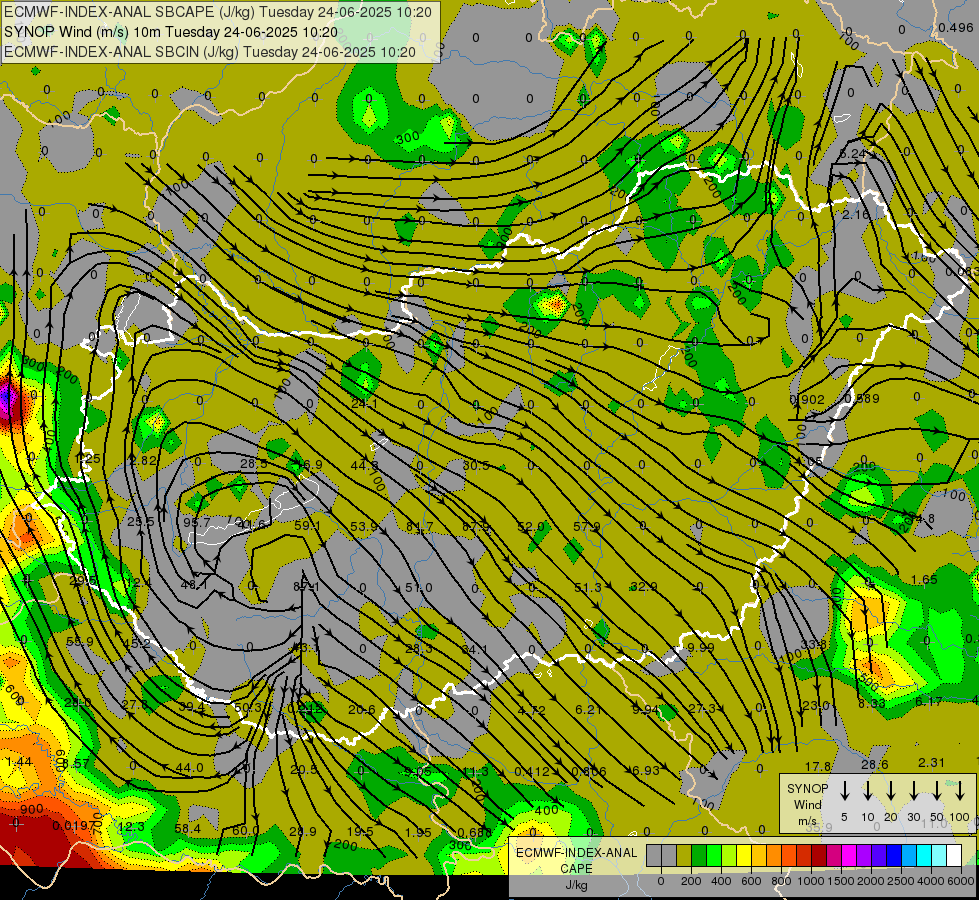Click the 6.17 map value

(x=928, y=702)
